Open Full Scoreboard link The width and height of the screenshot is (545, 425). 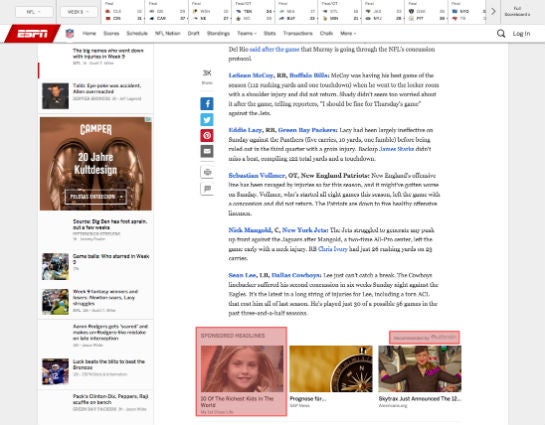tap(517, 11)
